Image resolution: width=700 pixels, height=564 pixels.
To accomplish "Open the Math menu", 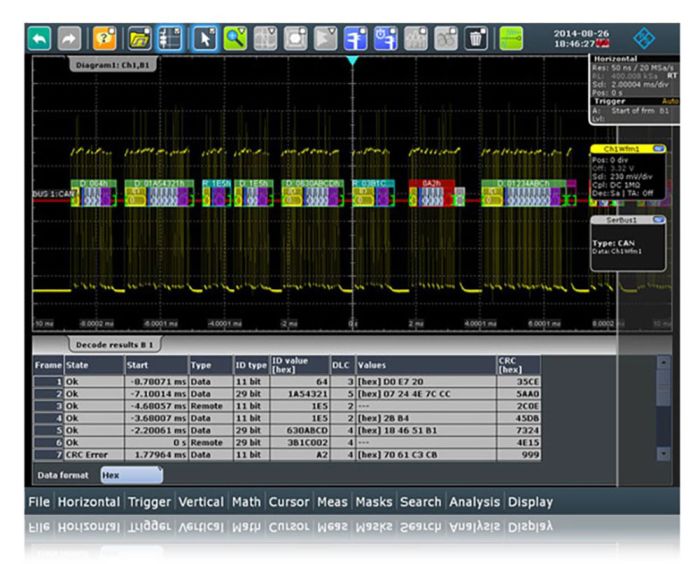I will point(246,502).
